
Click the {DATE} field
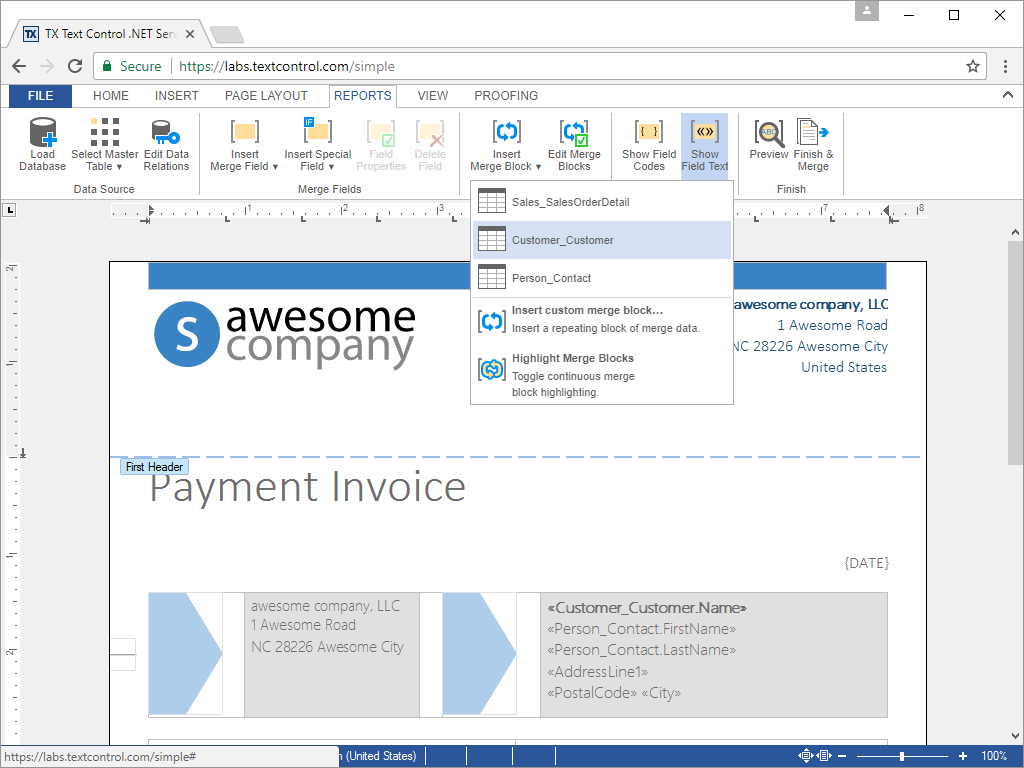coord(866,563)
